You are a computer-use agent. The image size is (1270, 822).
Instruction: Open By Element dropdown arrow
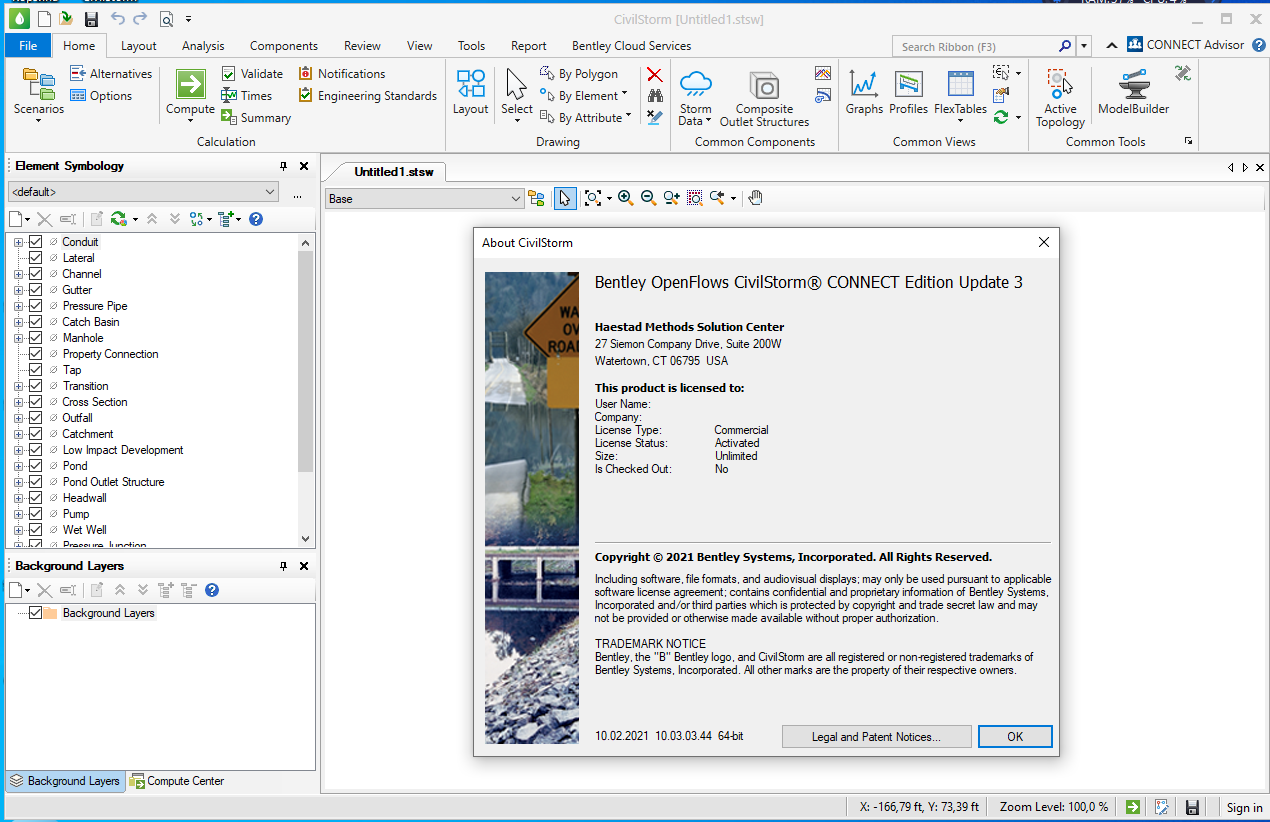point(625,95)
